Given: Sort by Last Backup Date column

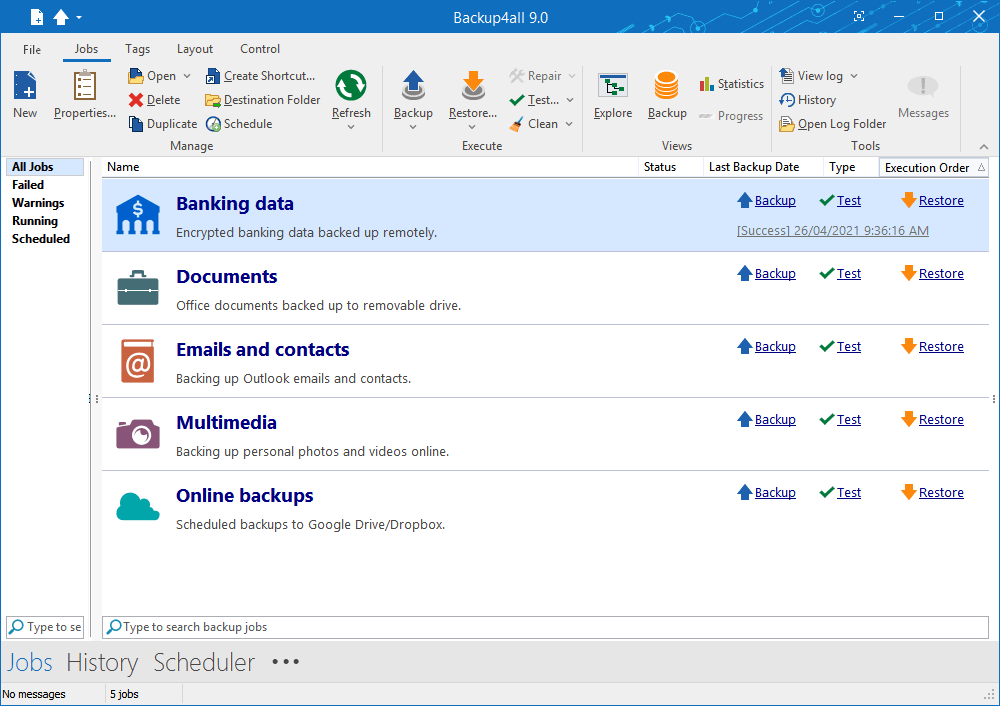Looking at the screenshot, I should tap(763, 167).
